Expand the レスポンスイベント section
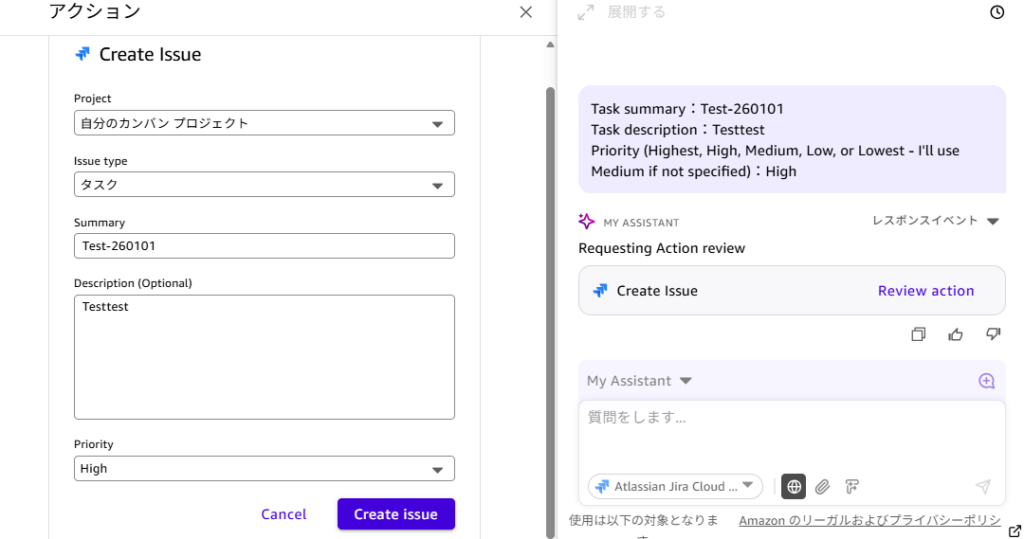 [x=935, y=221]
